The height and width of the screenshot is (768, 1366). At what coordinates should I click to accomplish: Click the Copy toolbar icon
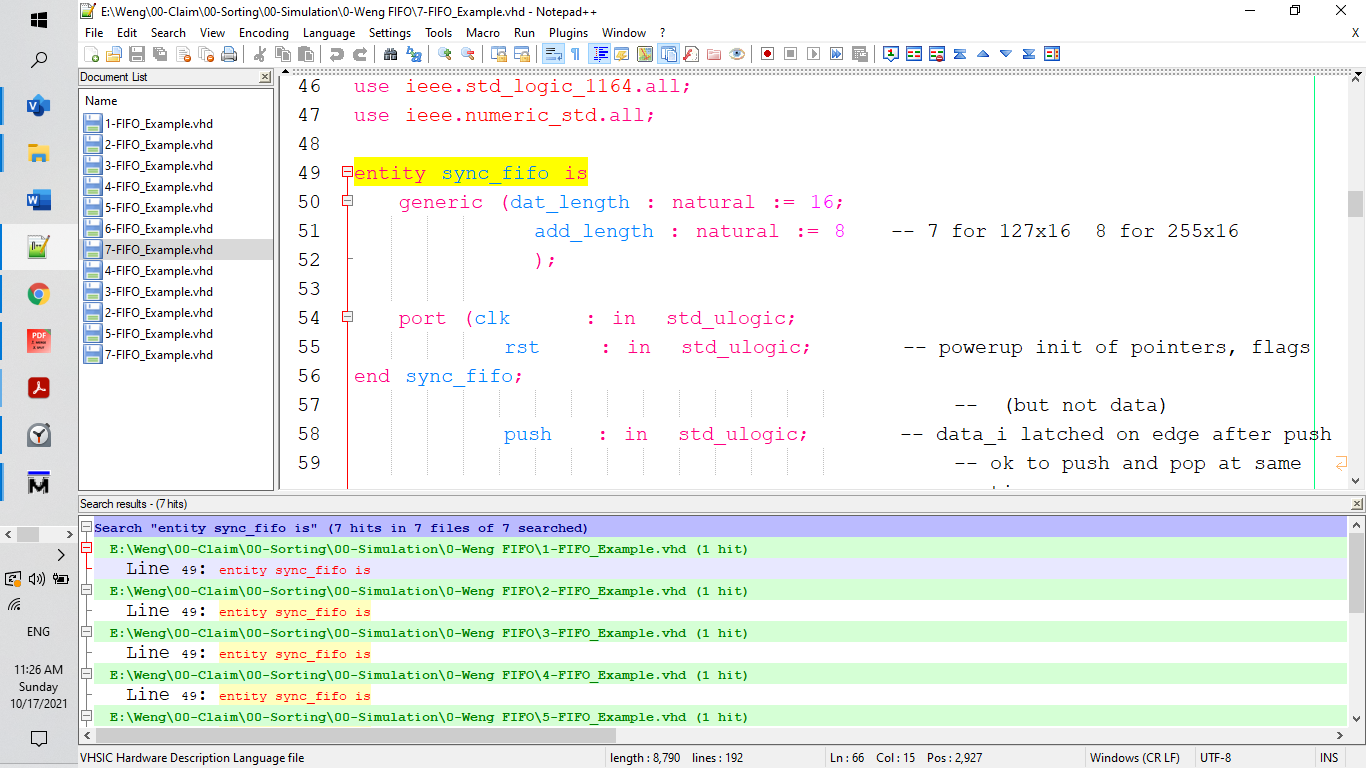tap(282, 54)
